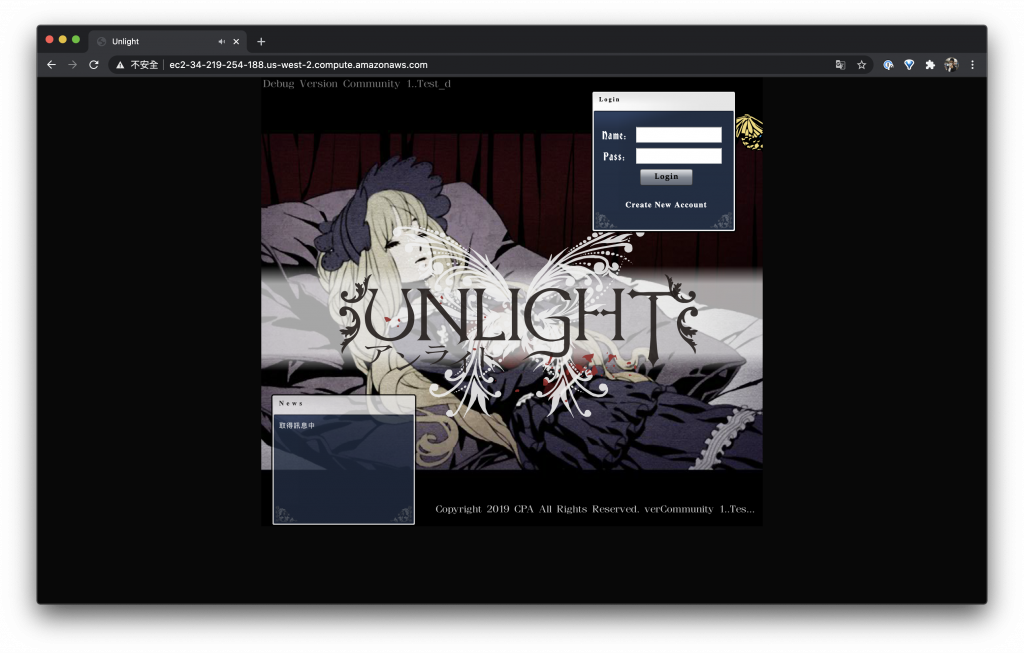The image size is (1024, 653).
Task: Click the Pass input field
Action: 679,155
